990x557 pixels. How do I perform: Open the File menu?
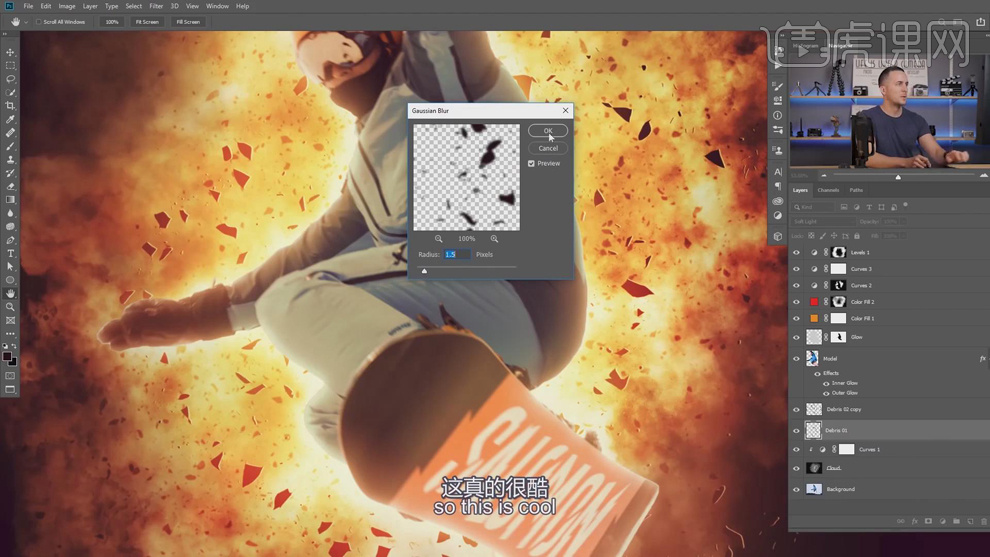click(28, 6)
